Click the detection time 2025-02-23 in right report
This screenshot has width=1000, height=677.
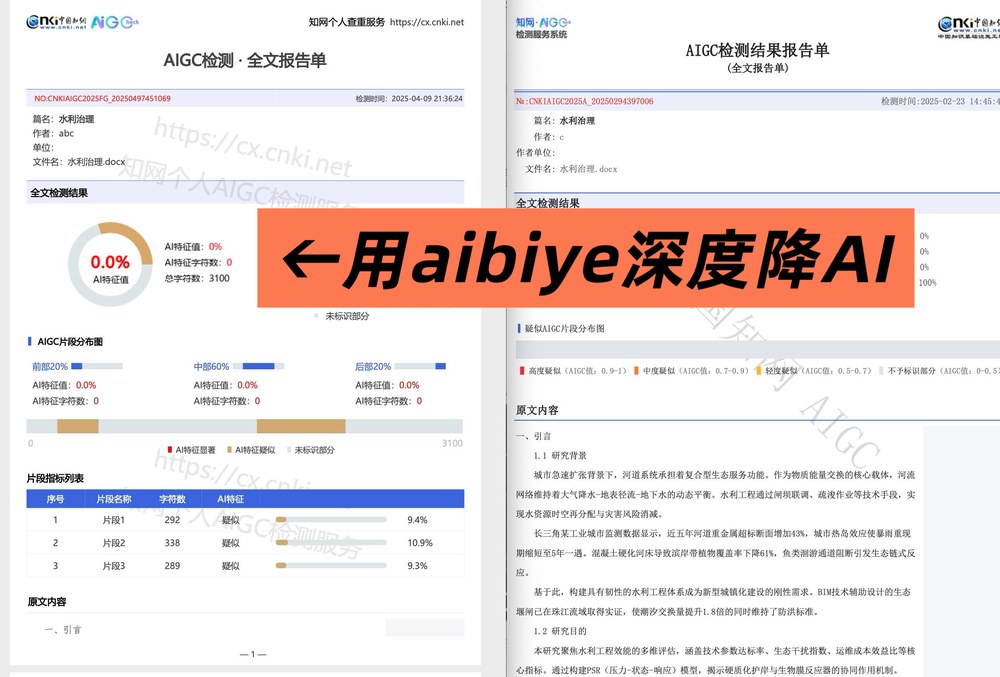[x=940, y=101]
